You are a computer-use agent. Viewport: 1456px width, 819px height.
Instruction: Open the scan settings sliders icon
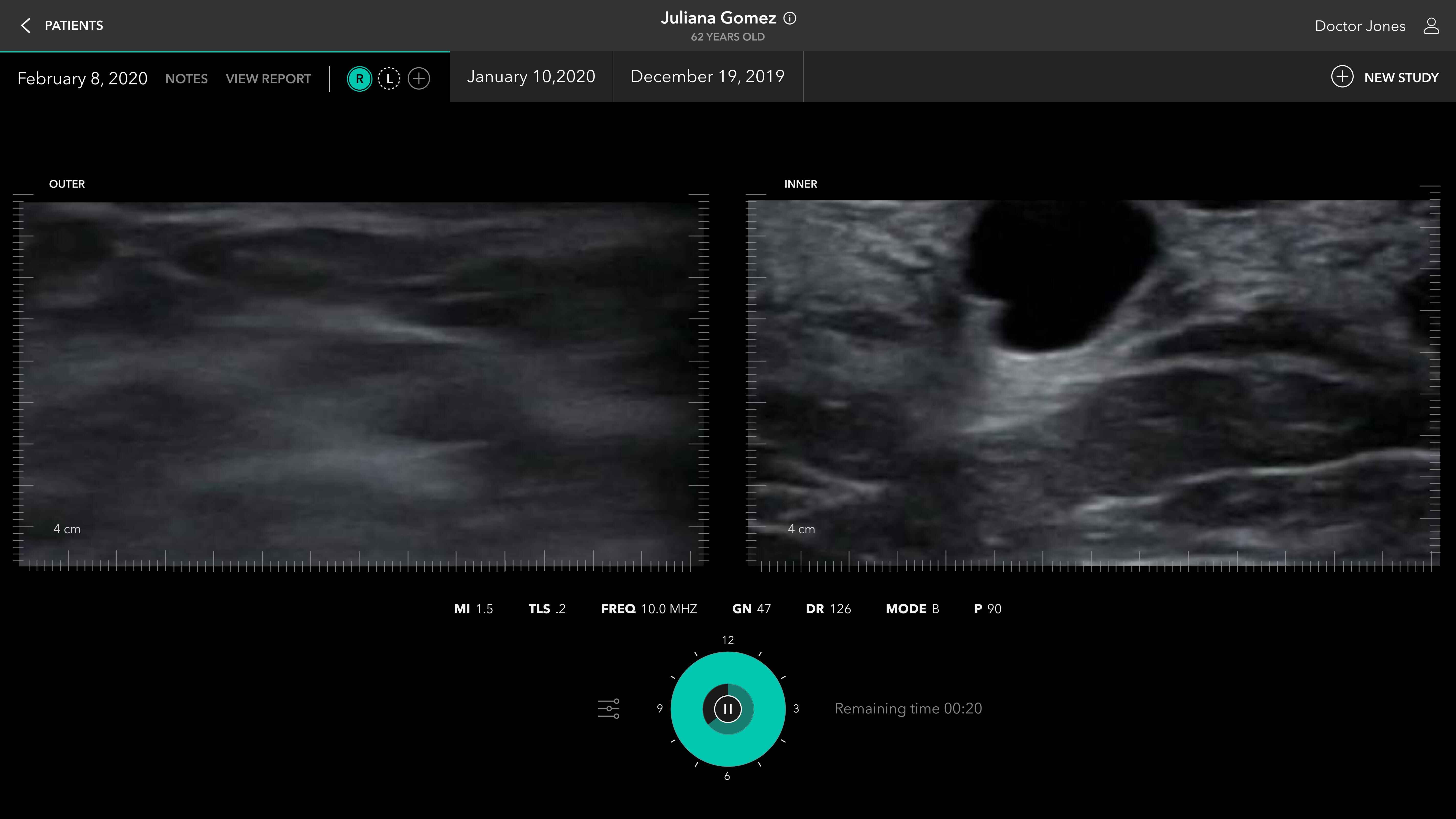[609, 709]
